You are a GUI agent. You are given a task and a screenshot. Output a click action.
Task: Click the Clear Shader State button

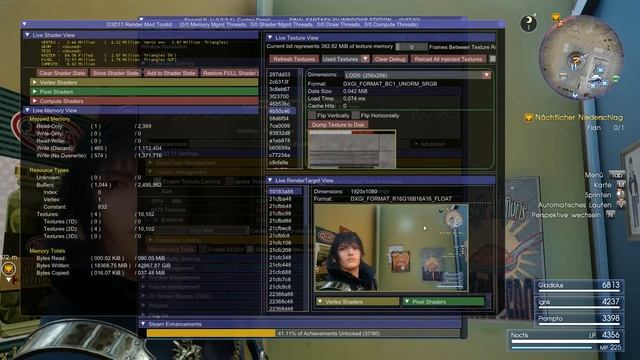[62, 73]
